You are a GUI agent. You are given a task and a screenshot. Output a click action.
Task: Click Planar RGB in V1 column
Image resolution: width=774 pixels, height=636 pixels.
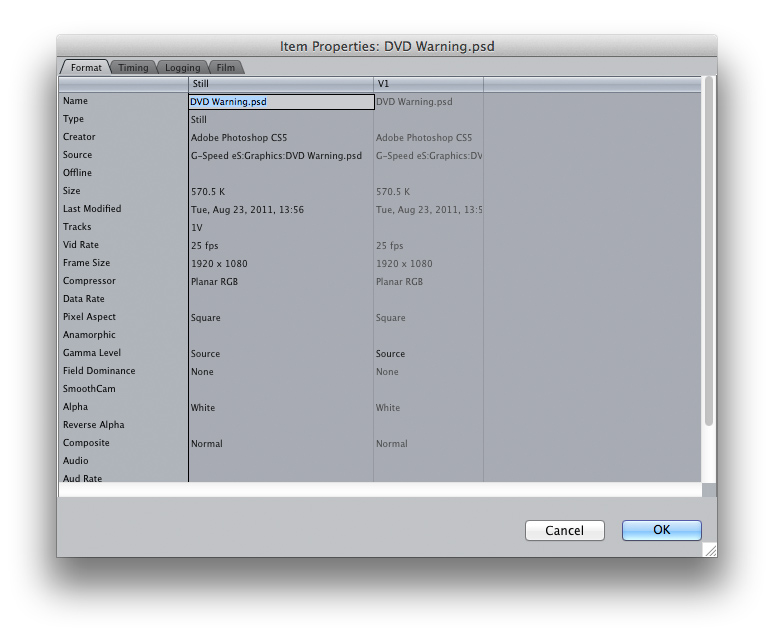[399, 281]
